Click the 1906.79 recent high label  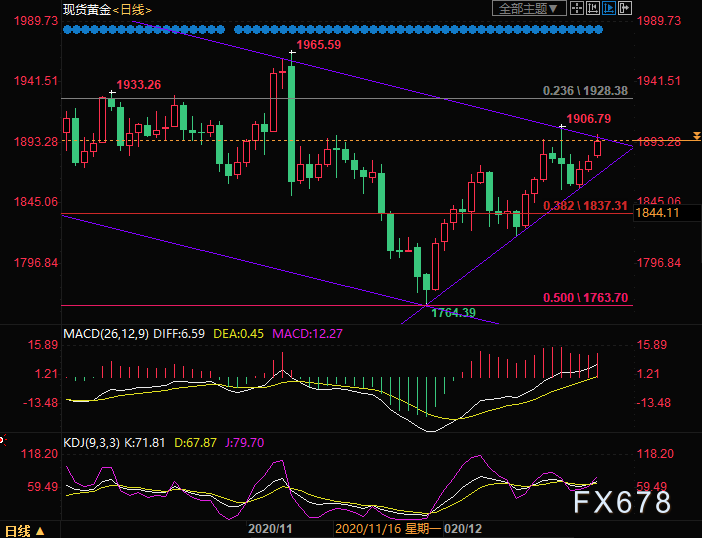pos(588,119)
